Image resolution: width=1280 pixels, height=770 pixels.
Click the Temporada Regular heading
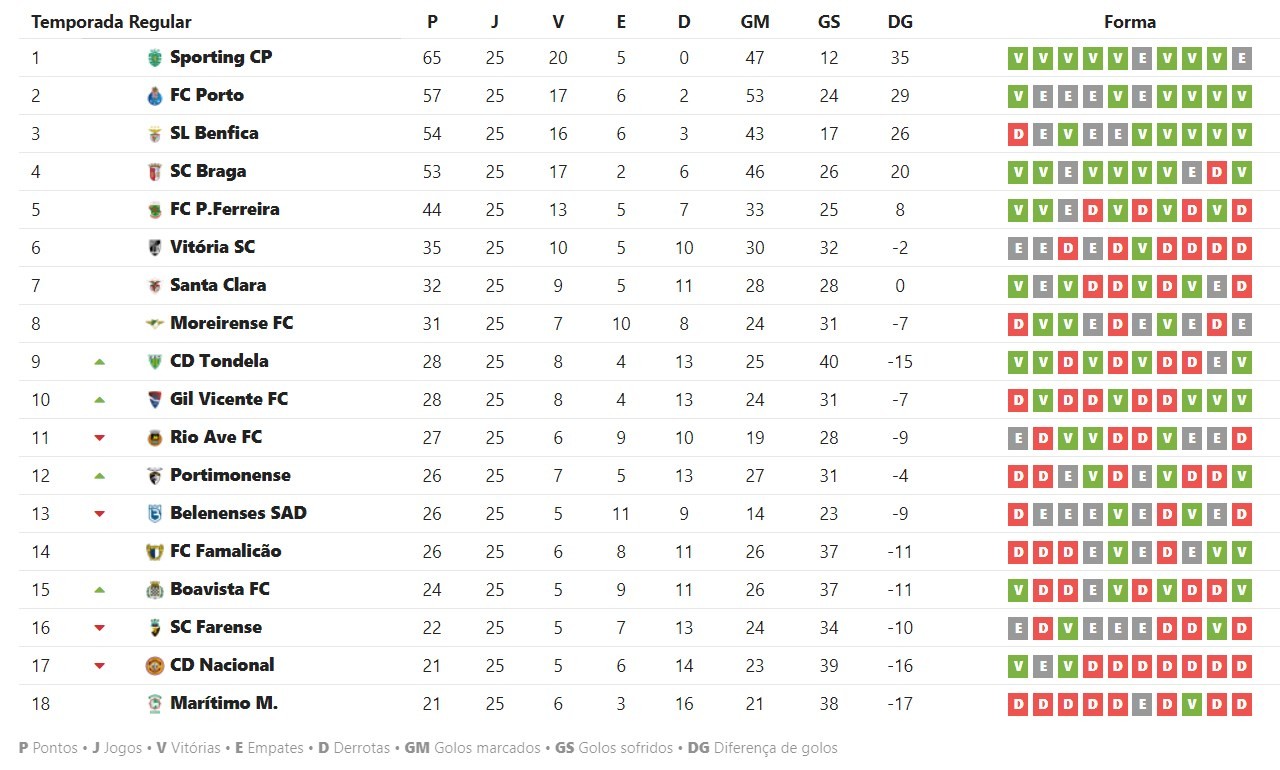tap(111, 22)
